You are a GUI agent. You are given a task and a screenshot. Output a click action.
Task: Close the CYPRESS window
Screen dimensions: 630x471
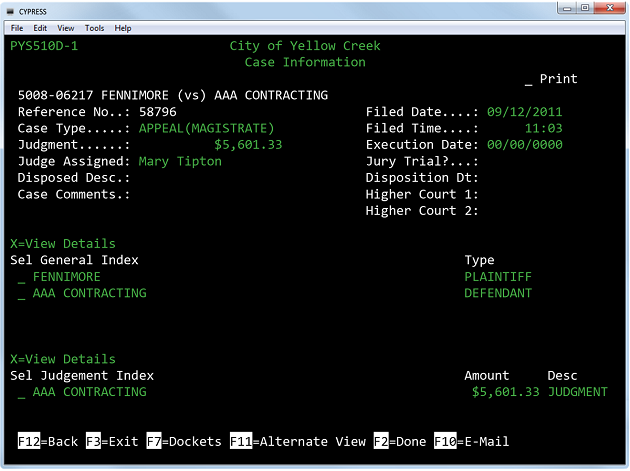pyautogui.click(x=610, y=8)
